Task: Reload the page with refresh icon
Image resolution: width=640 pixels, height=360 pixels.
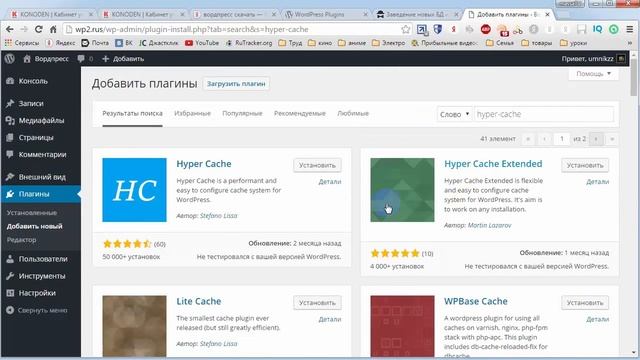Action: click(x=38, y=29)
